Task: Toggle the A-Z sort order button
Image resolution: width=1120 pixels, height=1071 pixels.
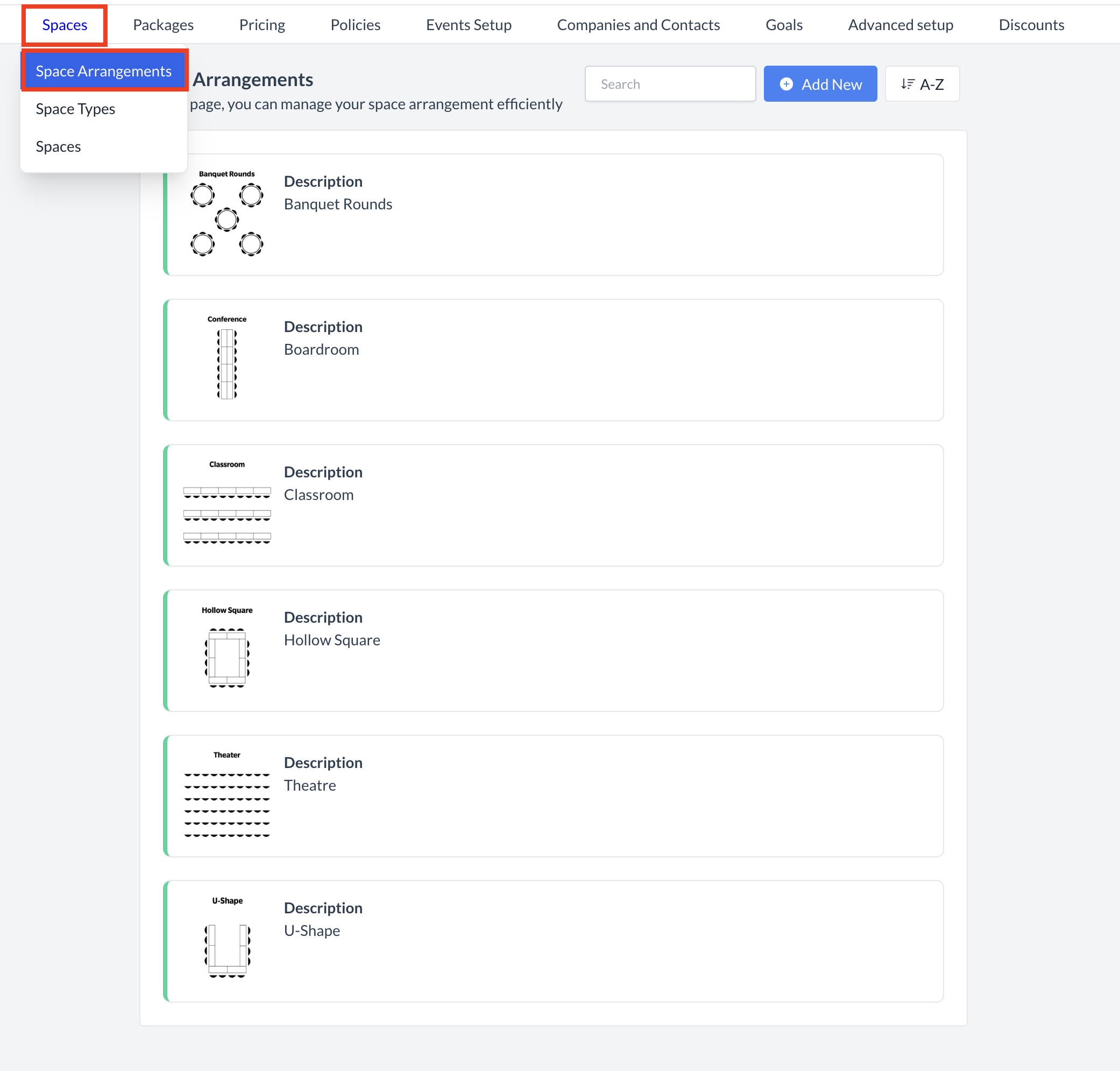Action: [921, 84]
